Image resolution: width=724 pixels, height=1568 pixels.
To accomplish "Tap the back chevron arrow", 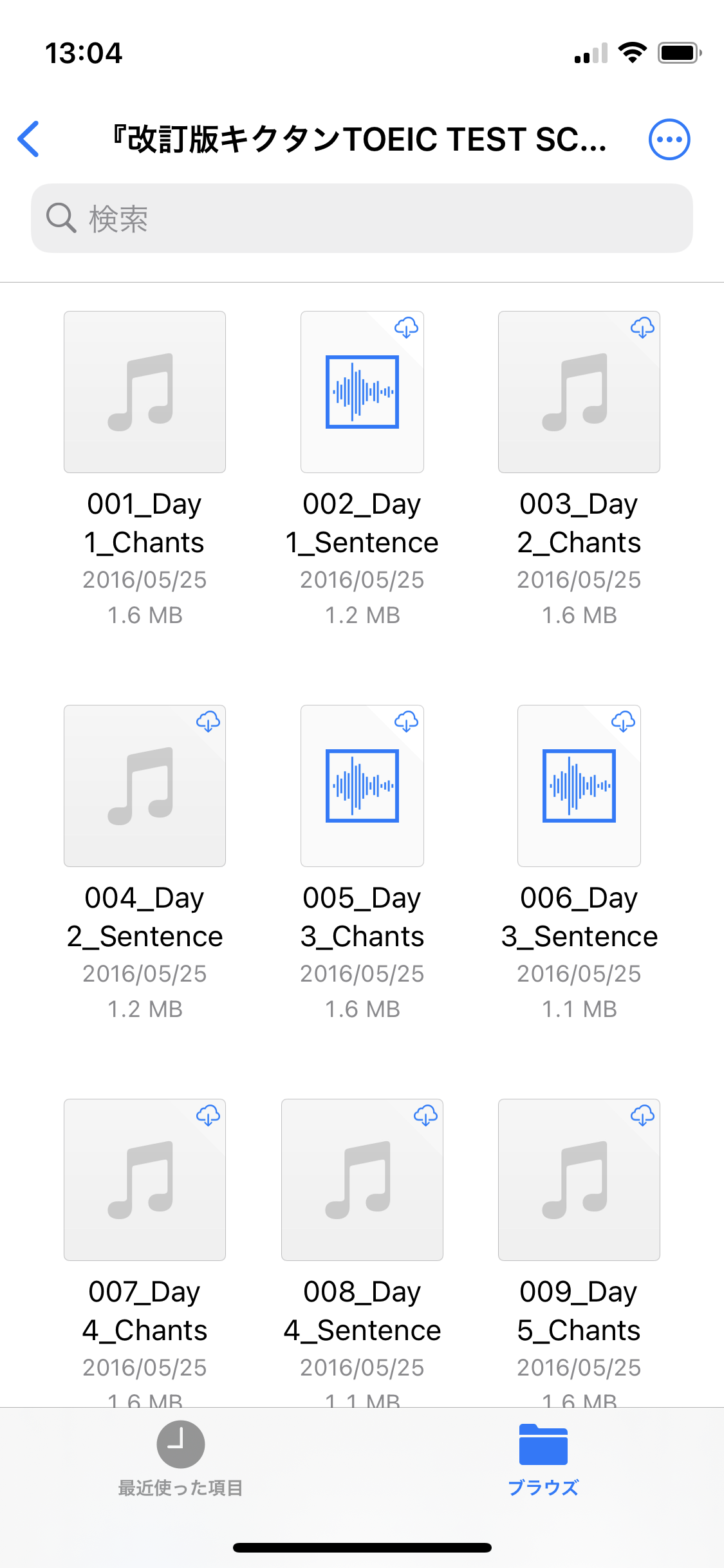I will [29, 139].
